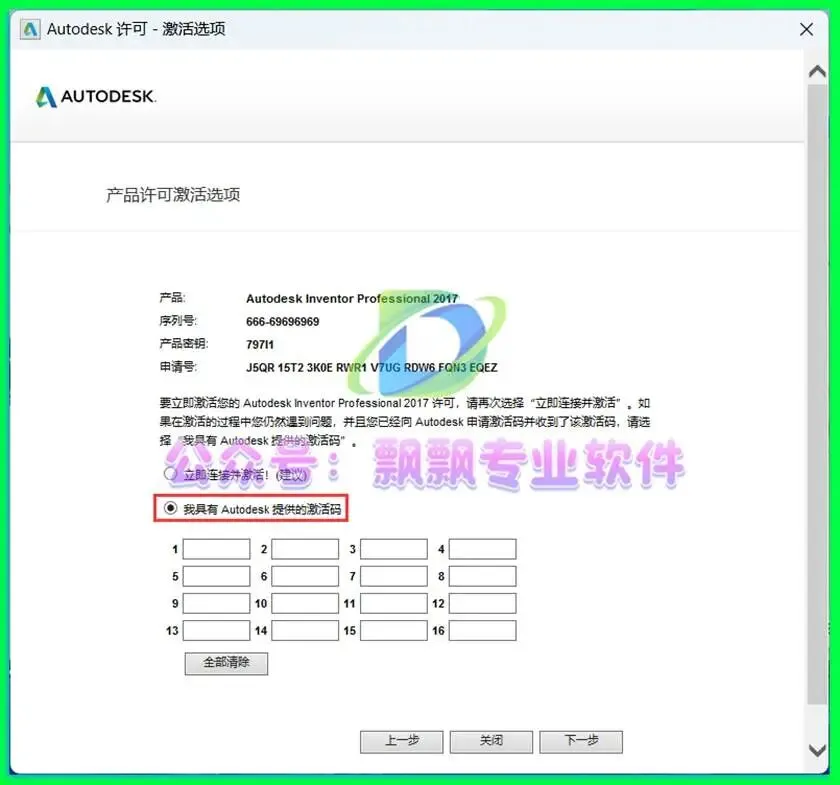Click the 申请号 label
This screenshot has height=785, width=840.
click(x=178, y=367)
